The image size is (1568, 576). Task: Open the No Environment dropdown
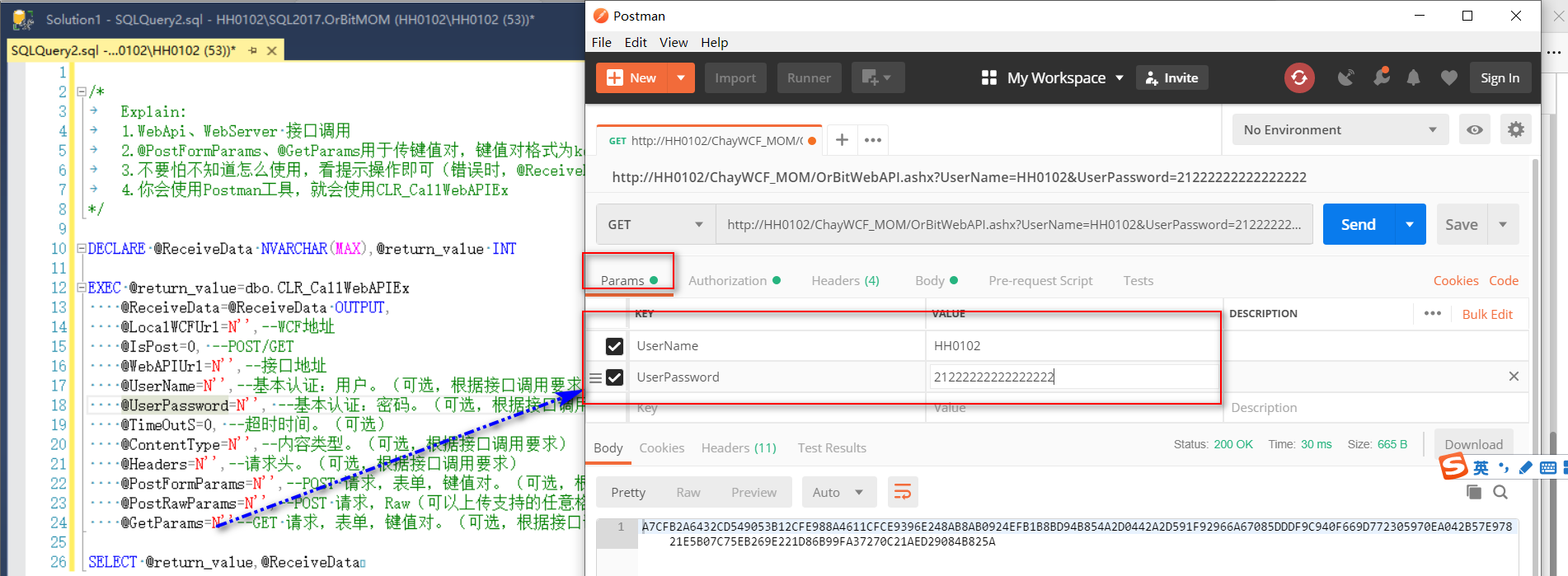(x=1340, y=129)
